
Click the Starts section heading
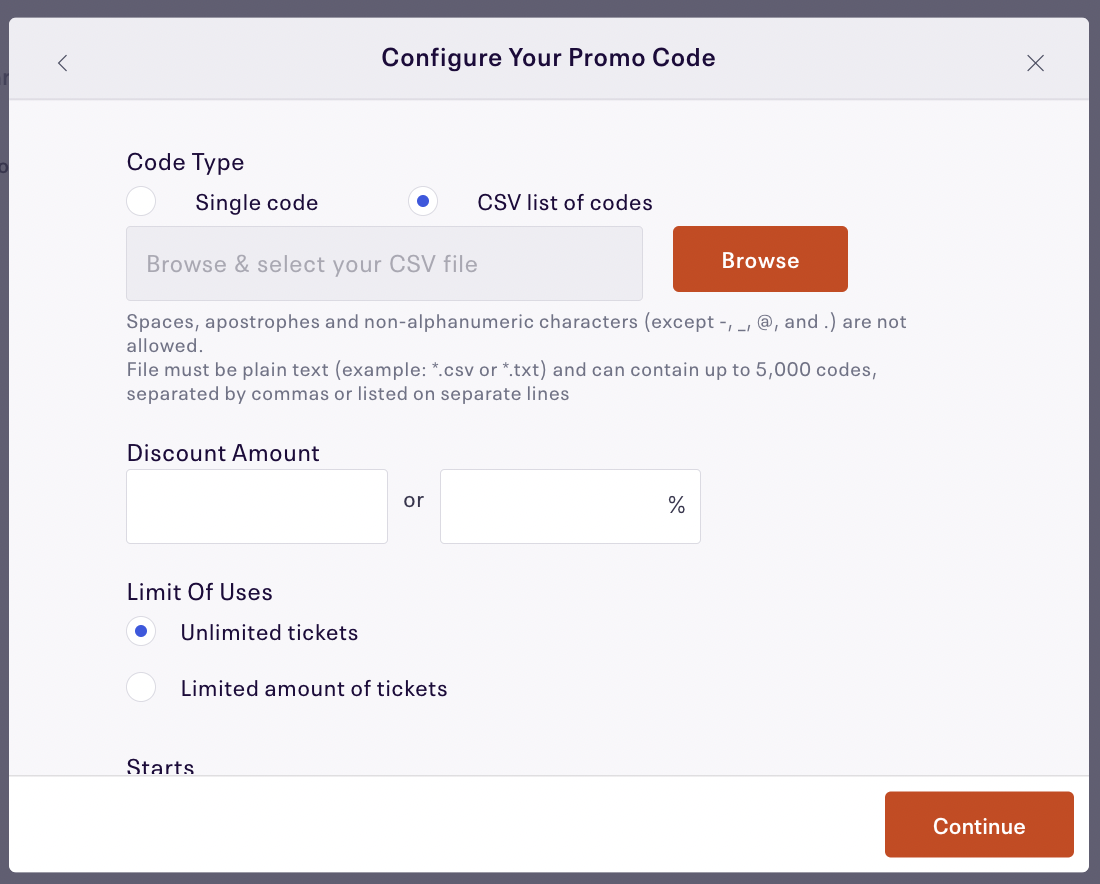[161, 766]
